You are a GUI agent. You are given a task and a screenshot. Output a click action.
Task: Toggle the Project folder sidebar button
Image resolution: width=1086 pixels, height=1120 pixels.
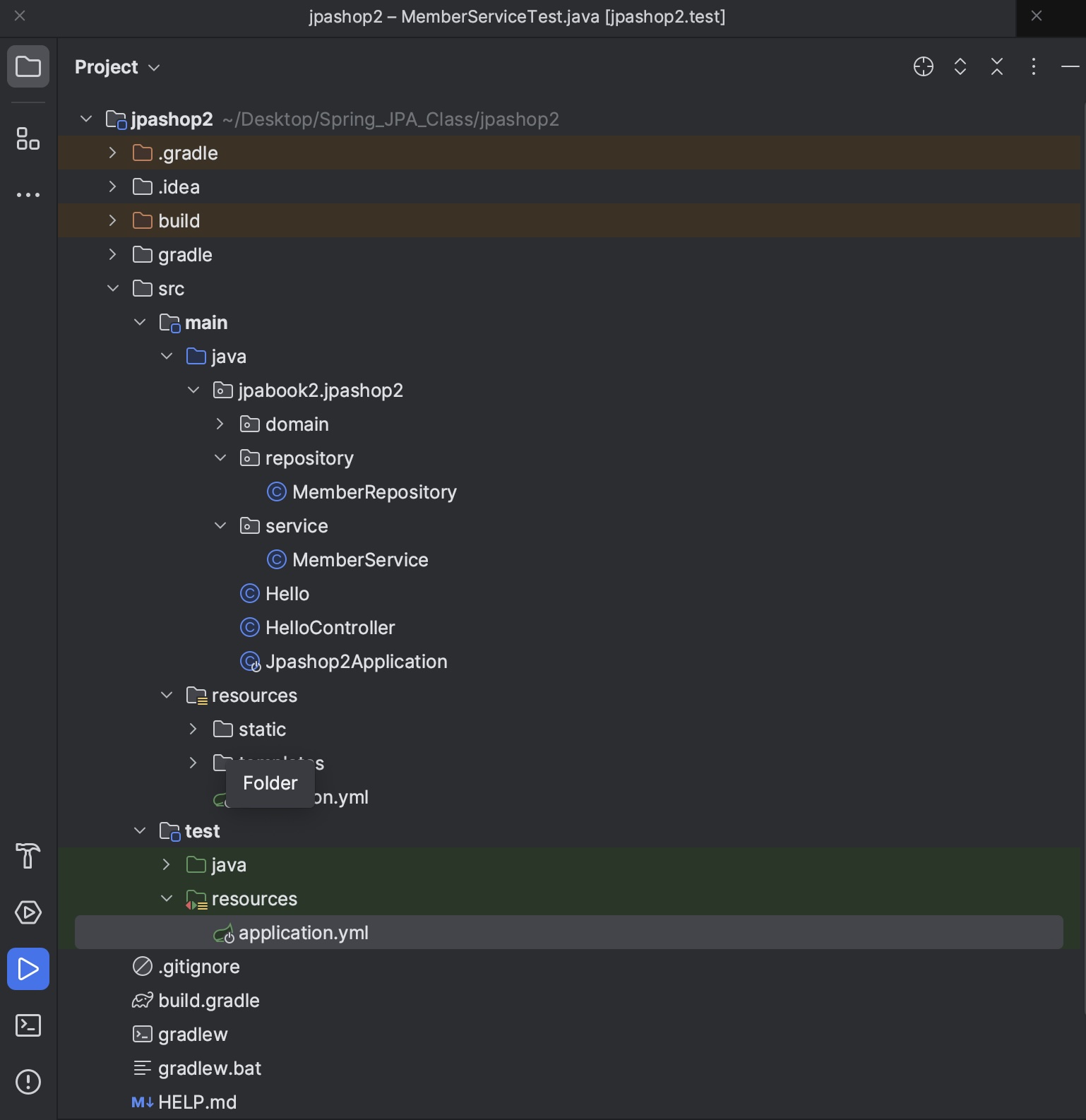pyautogui.click(x=28, y=67)
